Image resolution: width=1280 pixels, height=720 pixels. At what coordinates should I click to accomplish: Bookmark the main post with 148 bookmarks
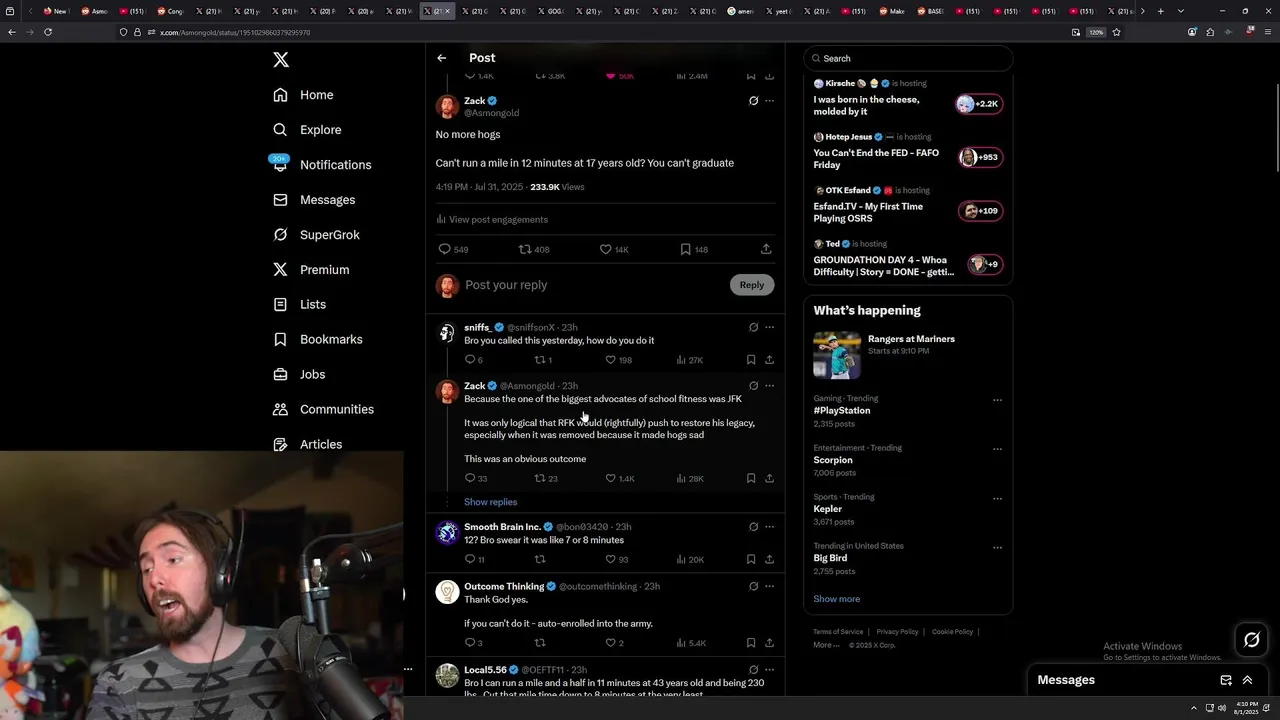[x=685, y=249]
